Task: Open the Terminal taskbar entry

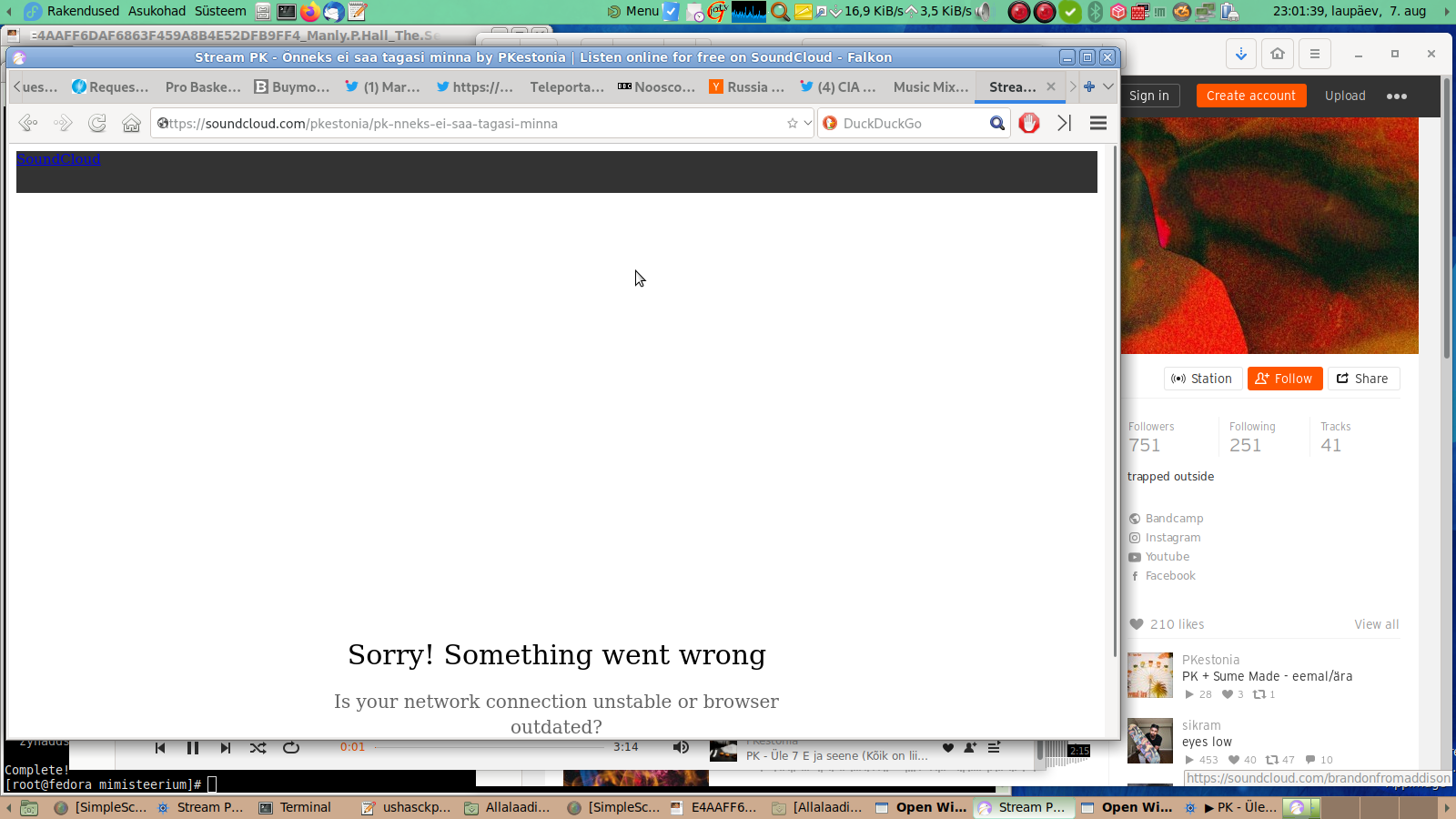Action: click(295, 807)
